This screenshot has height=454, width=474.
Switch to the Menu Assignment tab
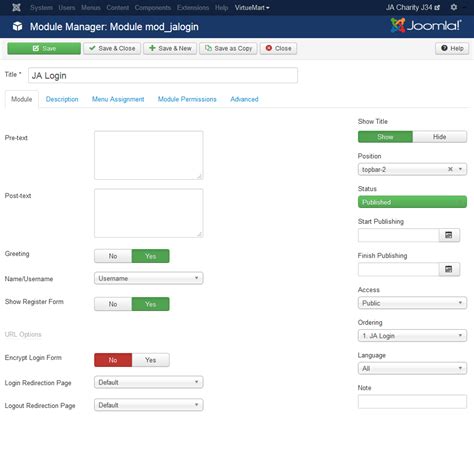click(x=118, y=99)
